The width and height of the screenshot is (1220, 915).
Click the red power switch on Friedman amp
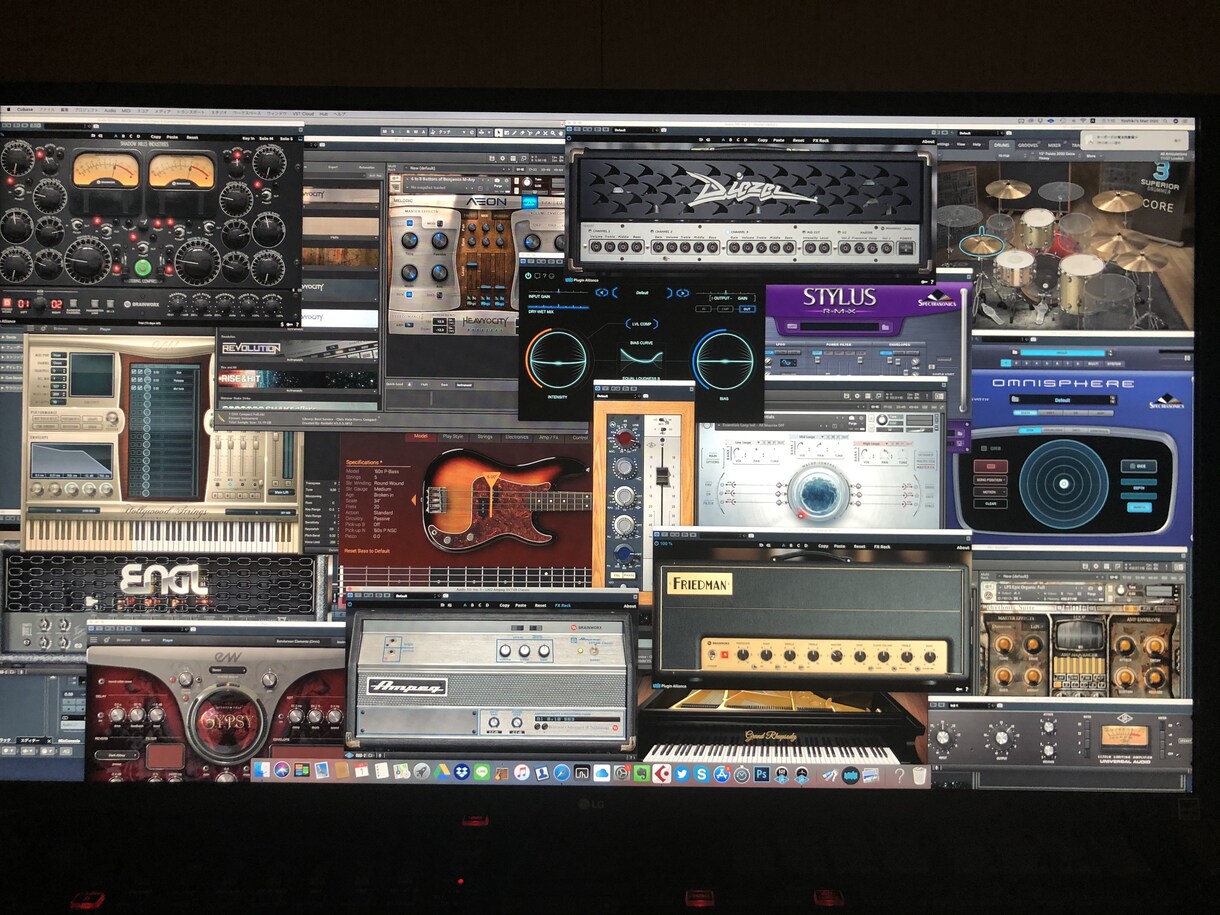click(724, 655)
